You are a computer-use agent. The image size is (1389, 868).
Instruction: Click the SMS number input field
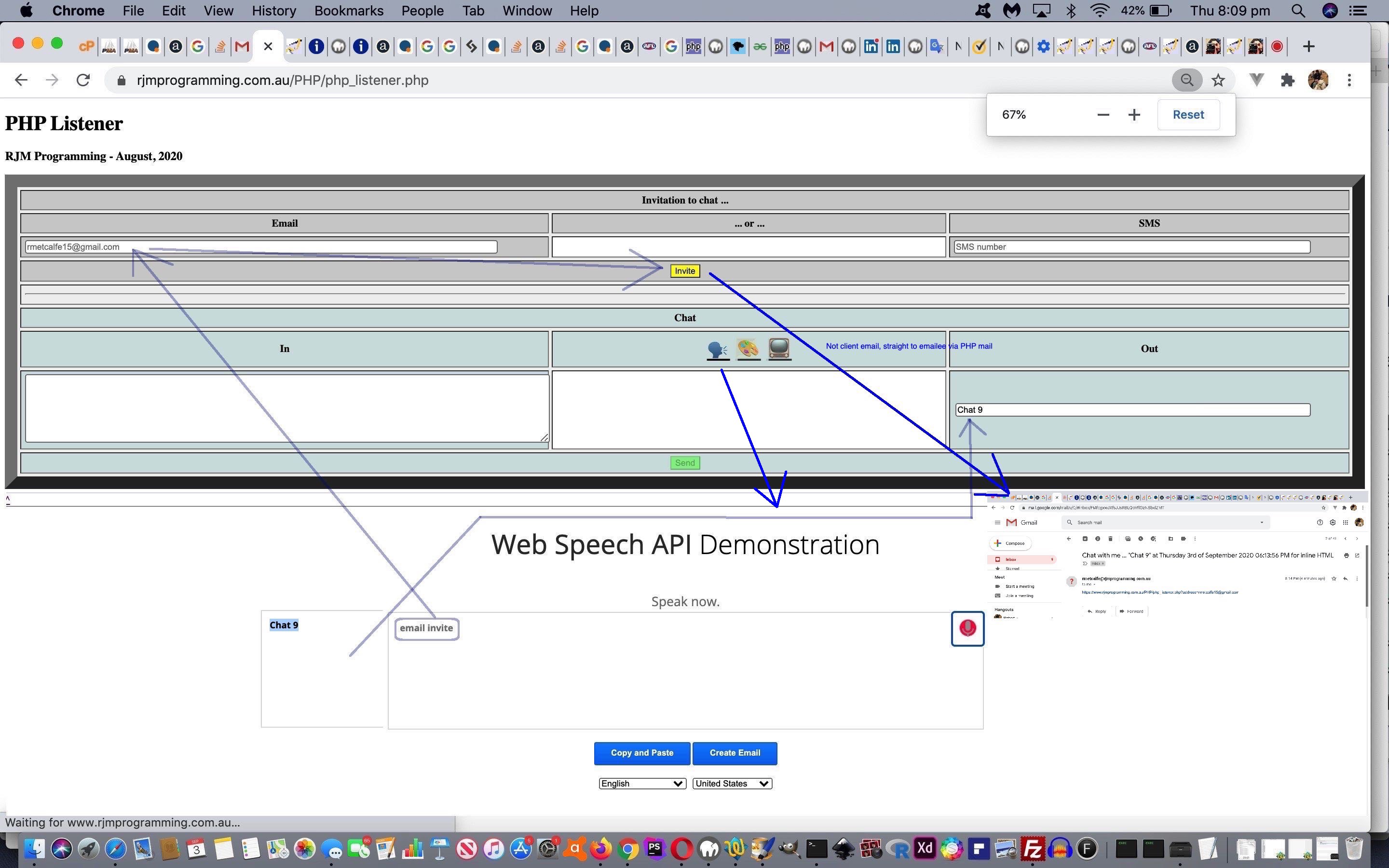(1131, 247)
